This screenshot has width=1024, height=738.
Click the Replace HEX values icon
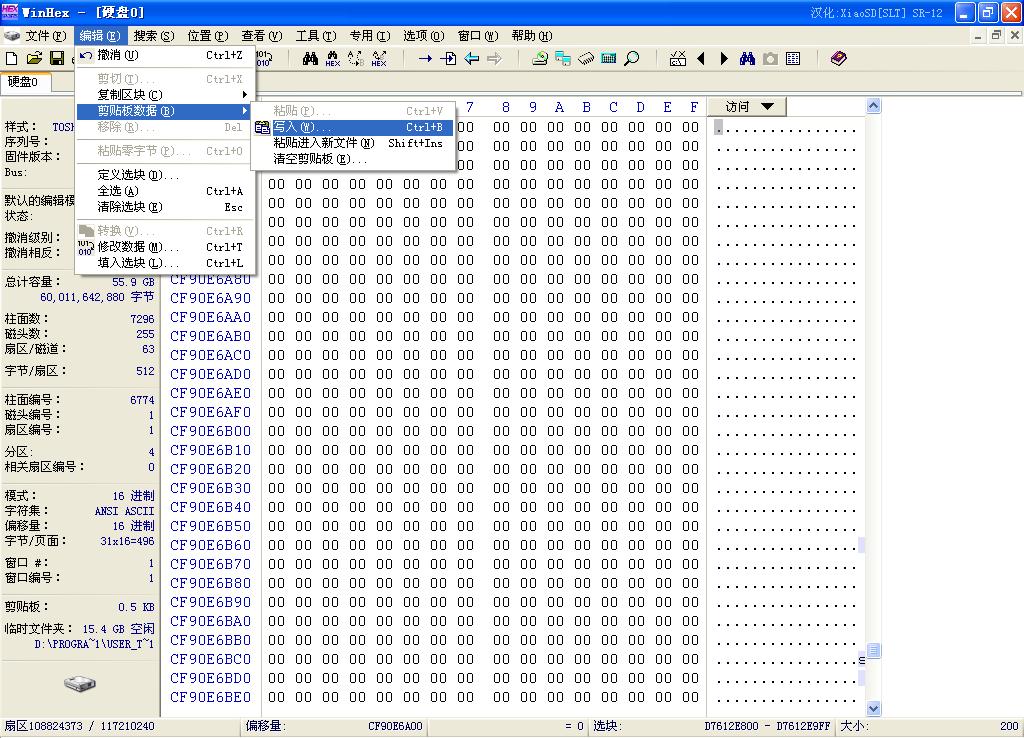pyautogui.click(x=379, y=59)
